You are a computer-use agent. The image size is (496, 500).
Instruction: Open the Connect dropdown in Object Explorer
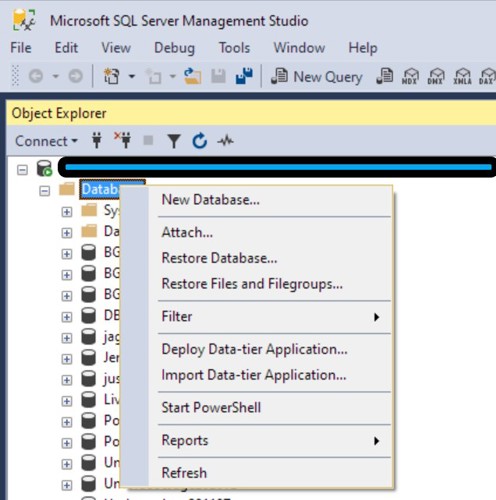(x=46, y=141)
